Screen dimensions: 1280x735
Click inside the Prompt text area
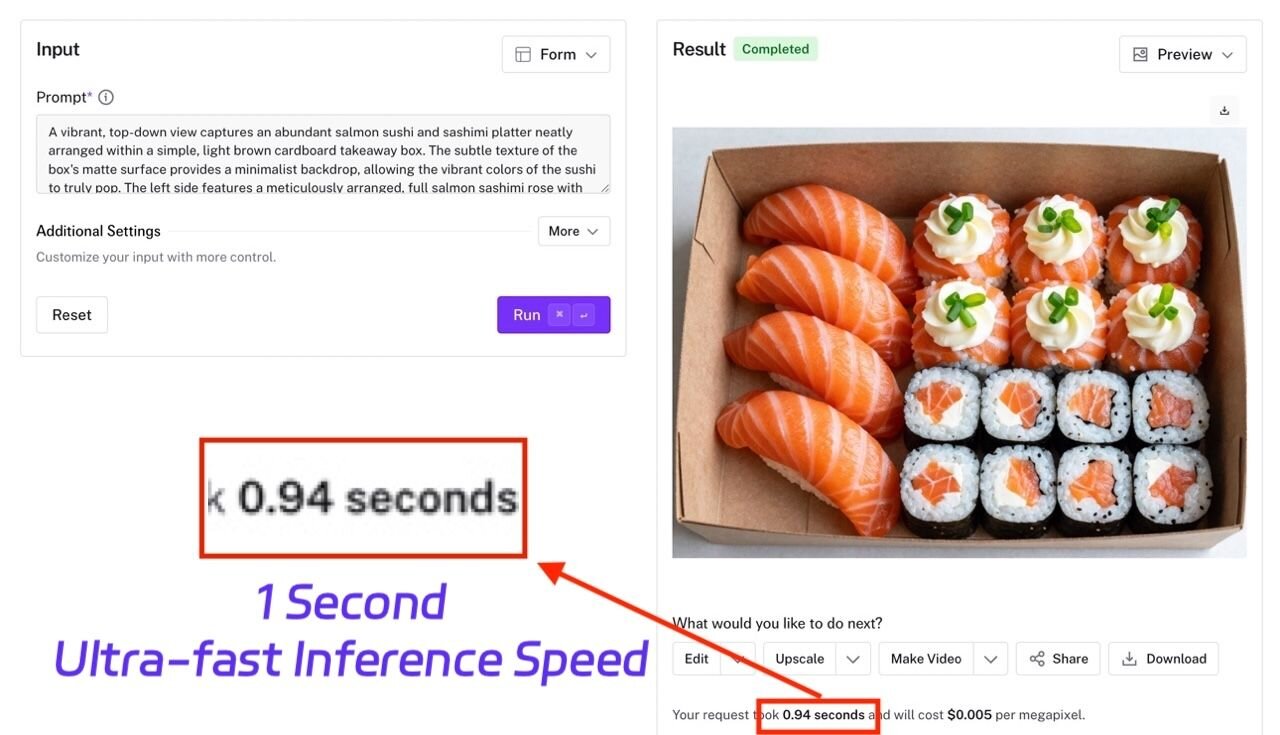click(323, 154)
